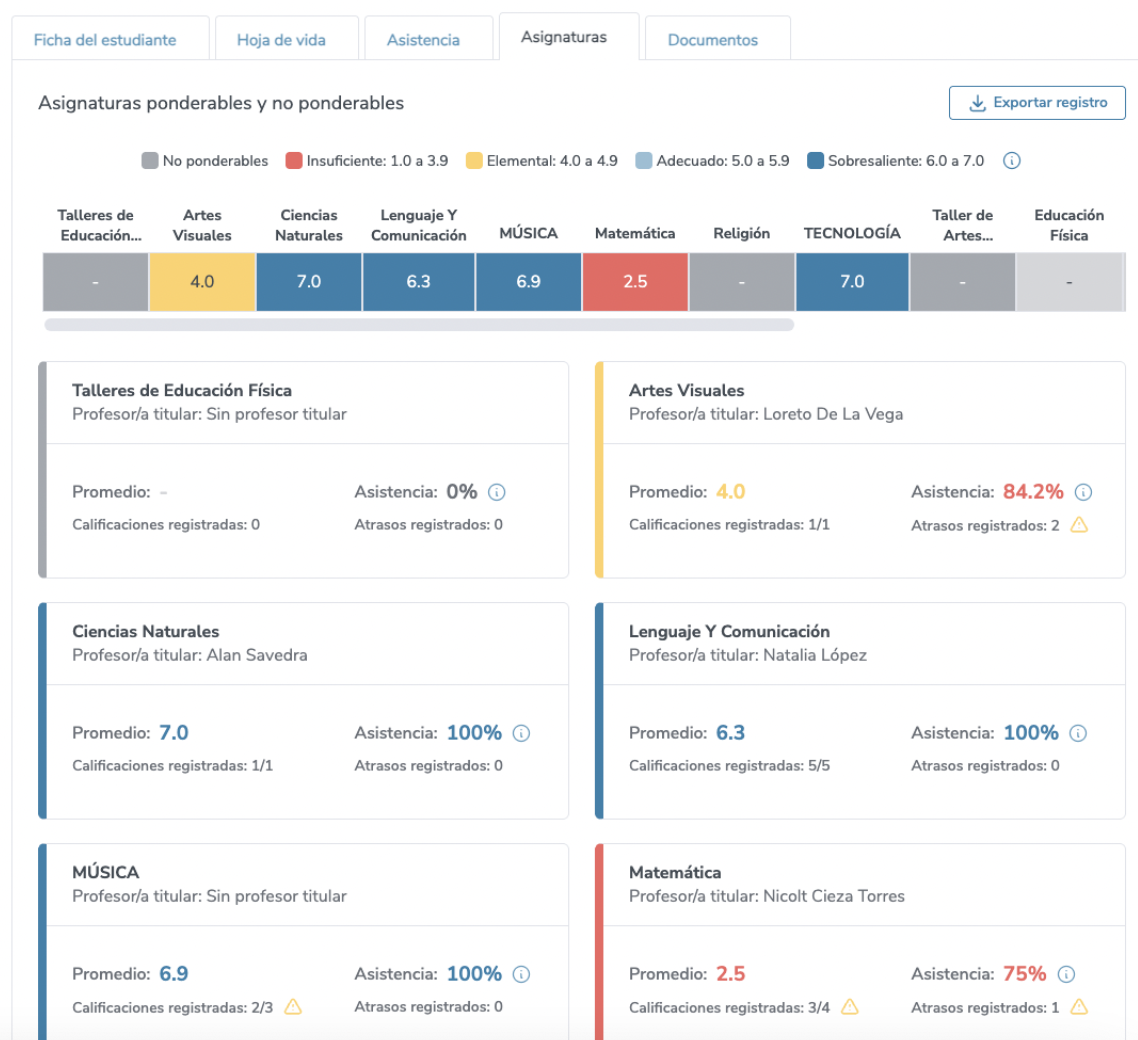This screenshot has height=1040, width=1138.
Task: Click the warning icon beside MÚSICA calificaciones 2/3
Action: (292, 1007)
